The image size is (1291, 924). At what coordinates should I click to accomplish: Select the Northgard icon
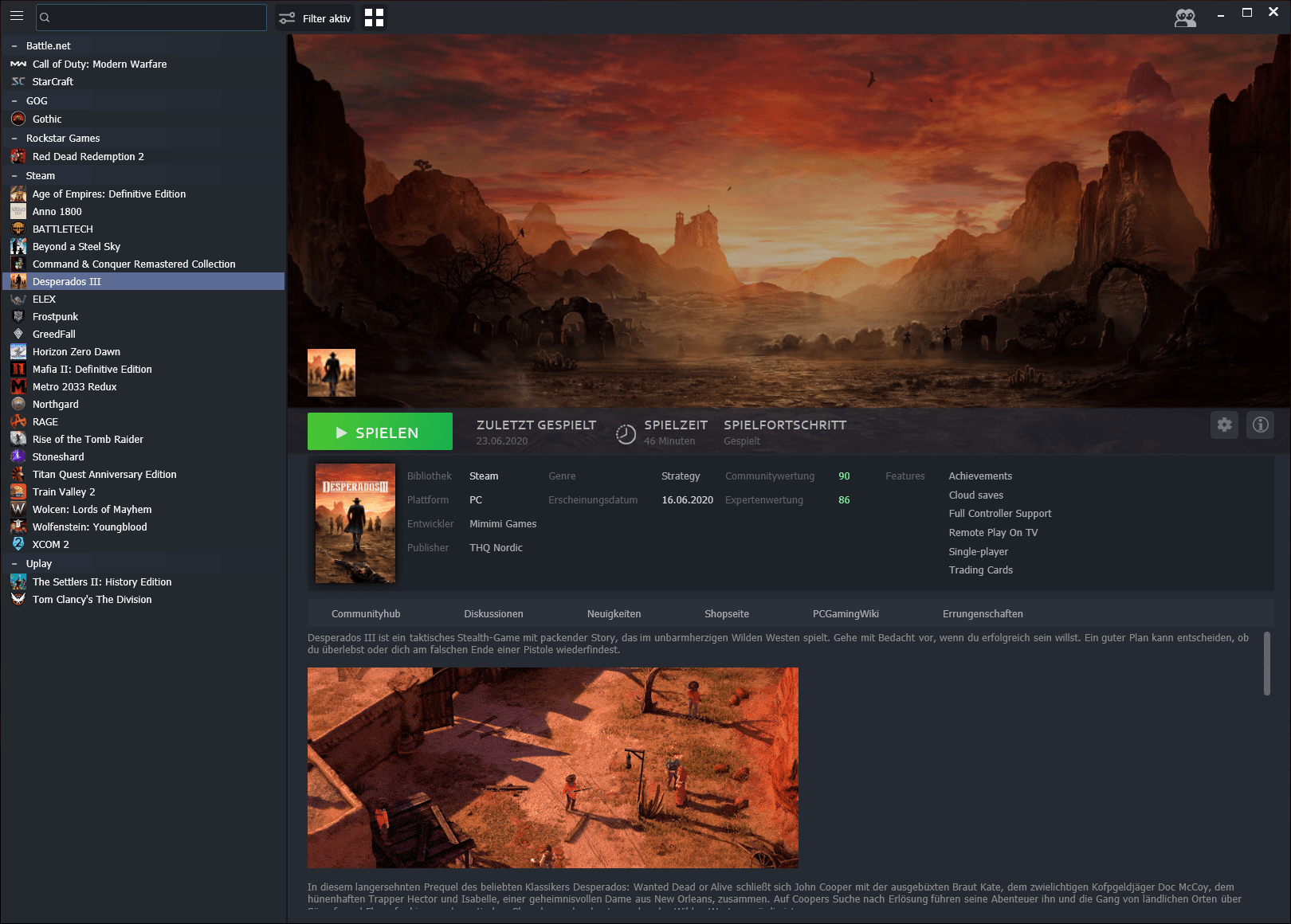(18, 404)
